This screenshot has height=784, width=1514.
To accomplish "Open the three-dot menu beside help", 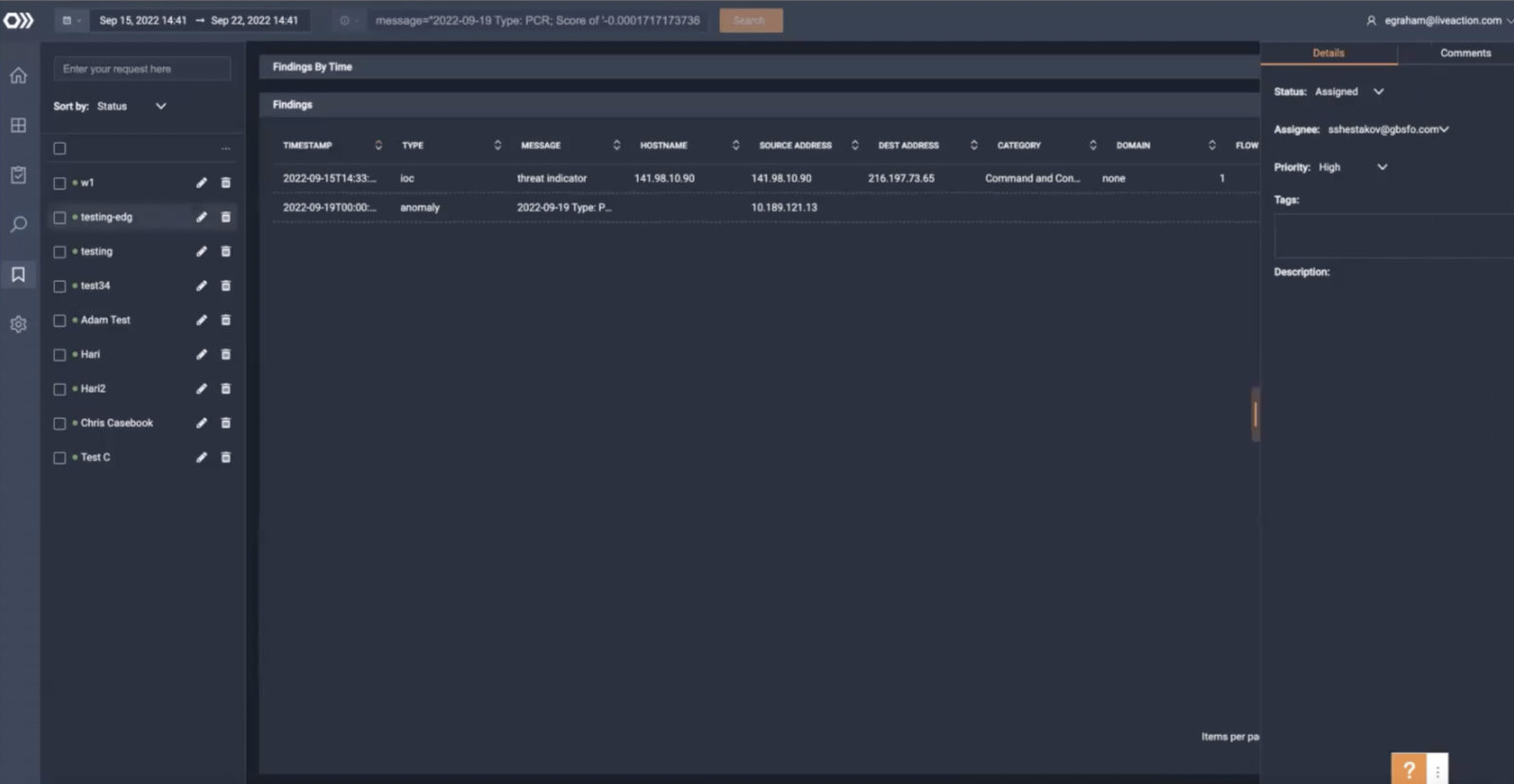I will click(1437, 771).
